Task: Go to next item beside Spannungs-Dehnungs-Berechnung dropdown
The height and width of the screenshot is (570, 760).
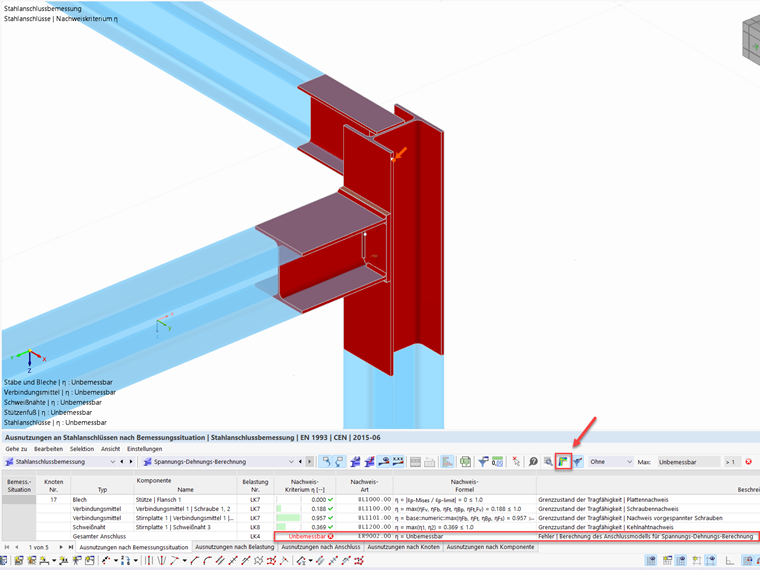Action: tap(309, 461)
